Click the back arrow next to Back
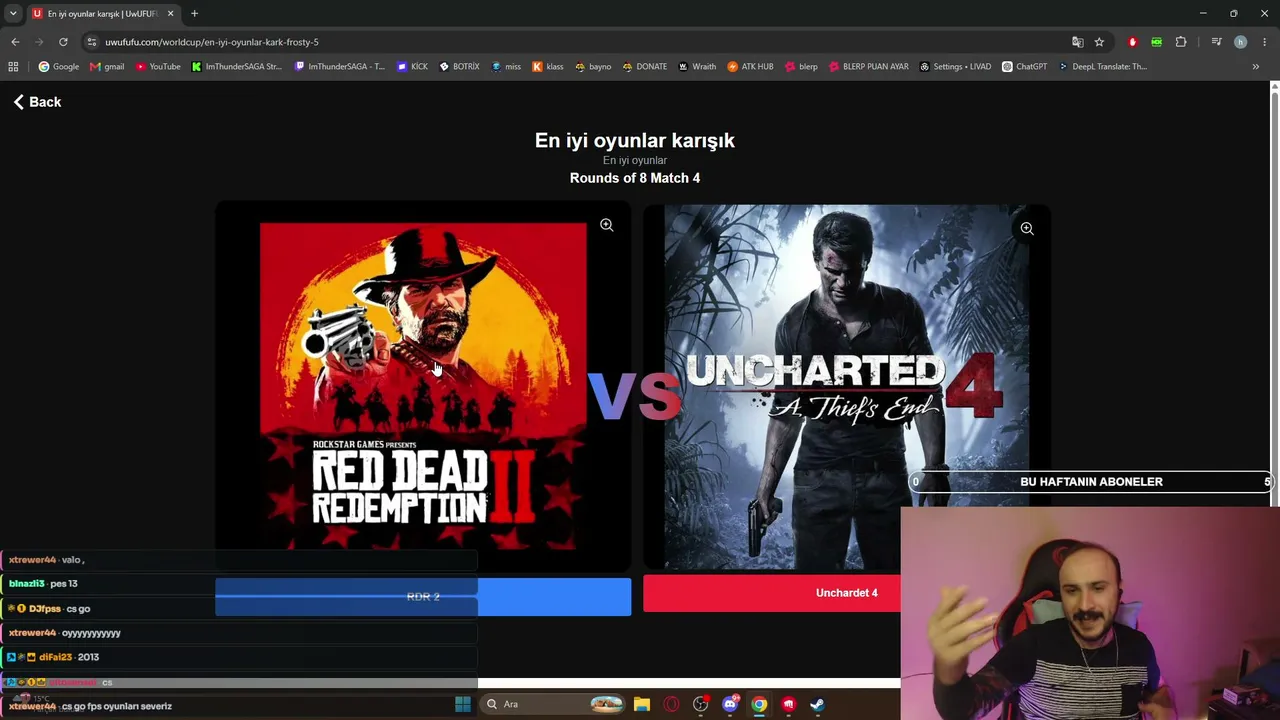1280x720 pixels. pyautogui.click(x=18, y=102)
